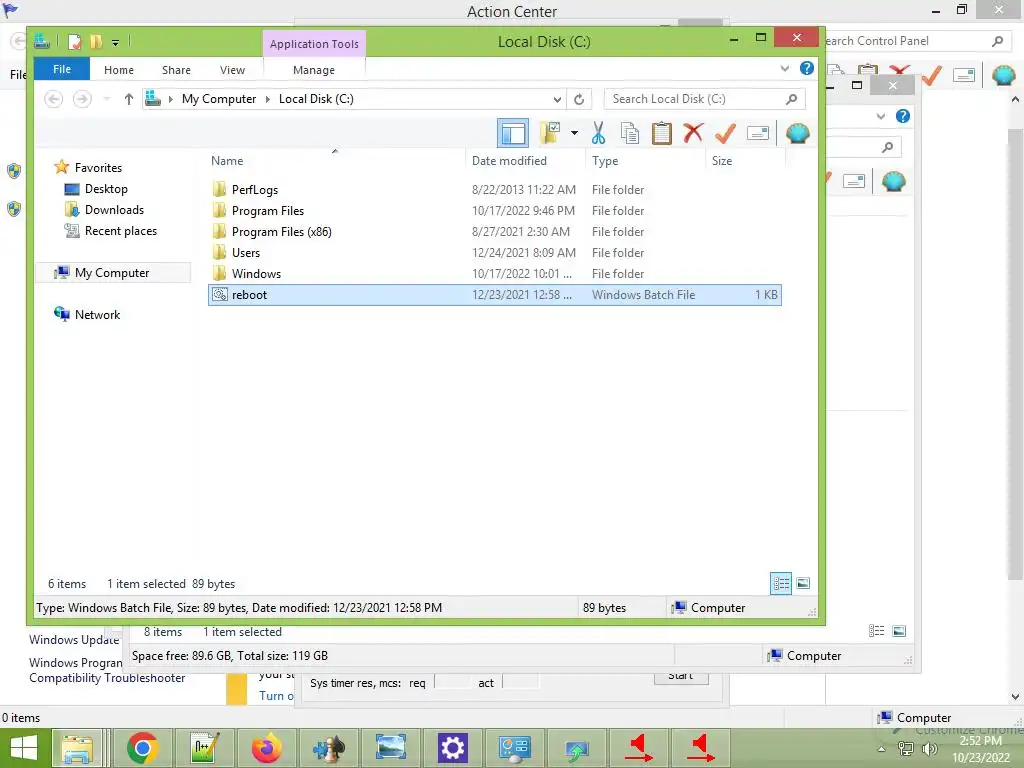Click the search magnifier icon in Local Disk window
Viewport: 1024px width, 768px height.
pos(792,99)
